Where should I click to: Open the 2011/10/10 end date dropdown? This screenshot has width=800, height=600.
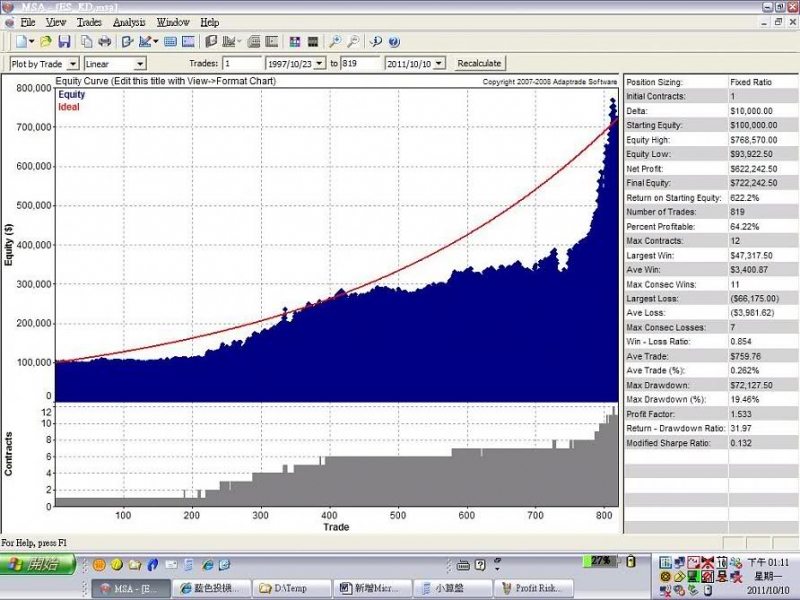(439, 64)
